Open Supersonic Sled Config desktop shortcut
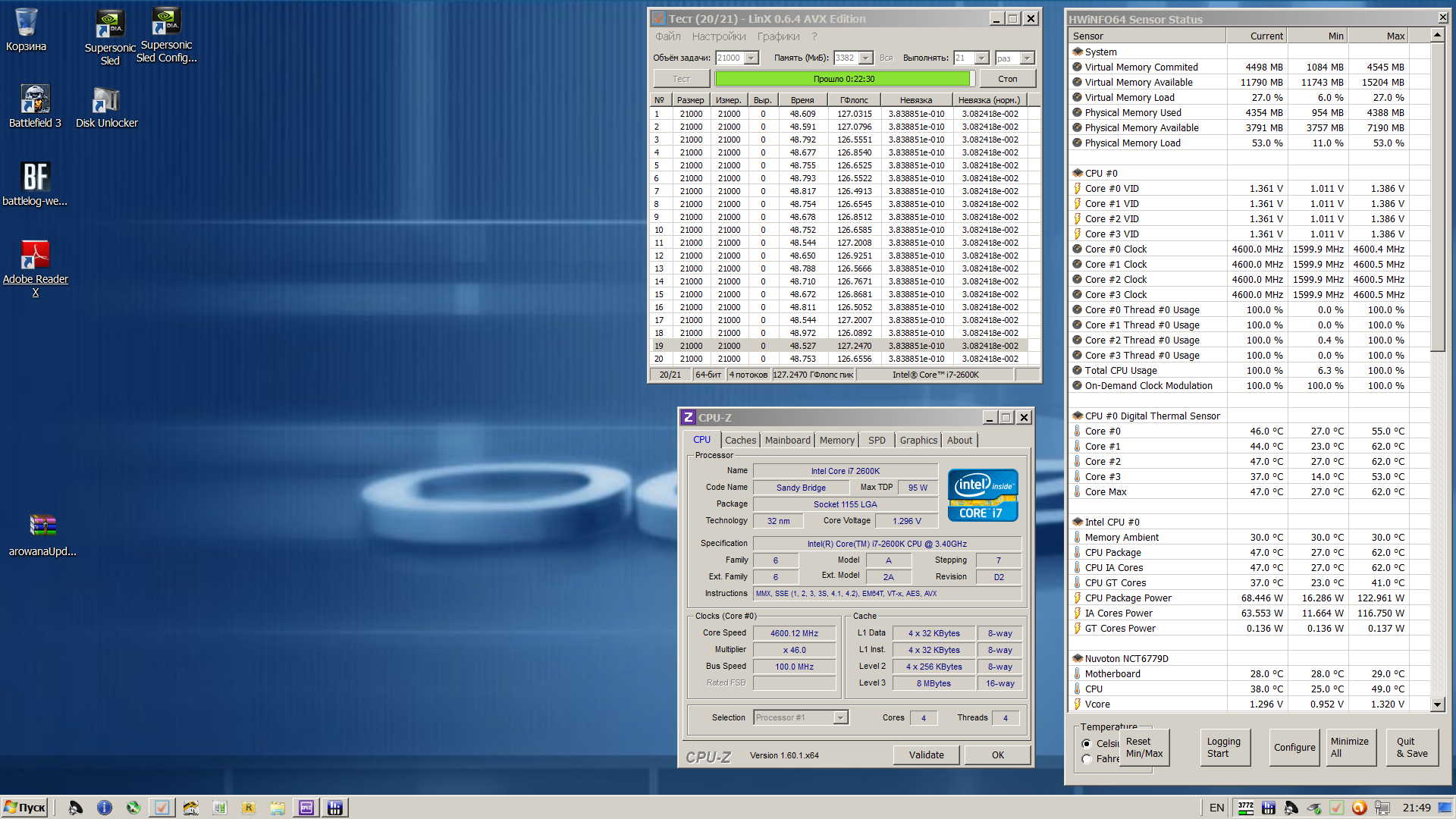Viewport: 1456px width, 819px height. coord(167,36)
